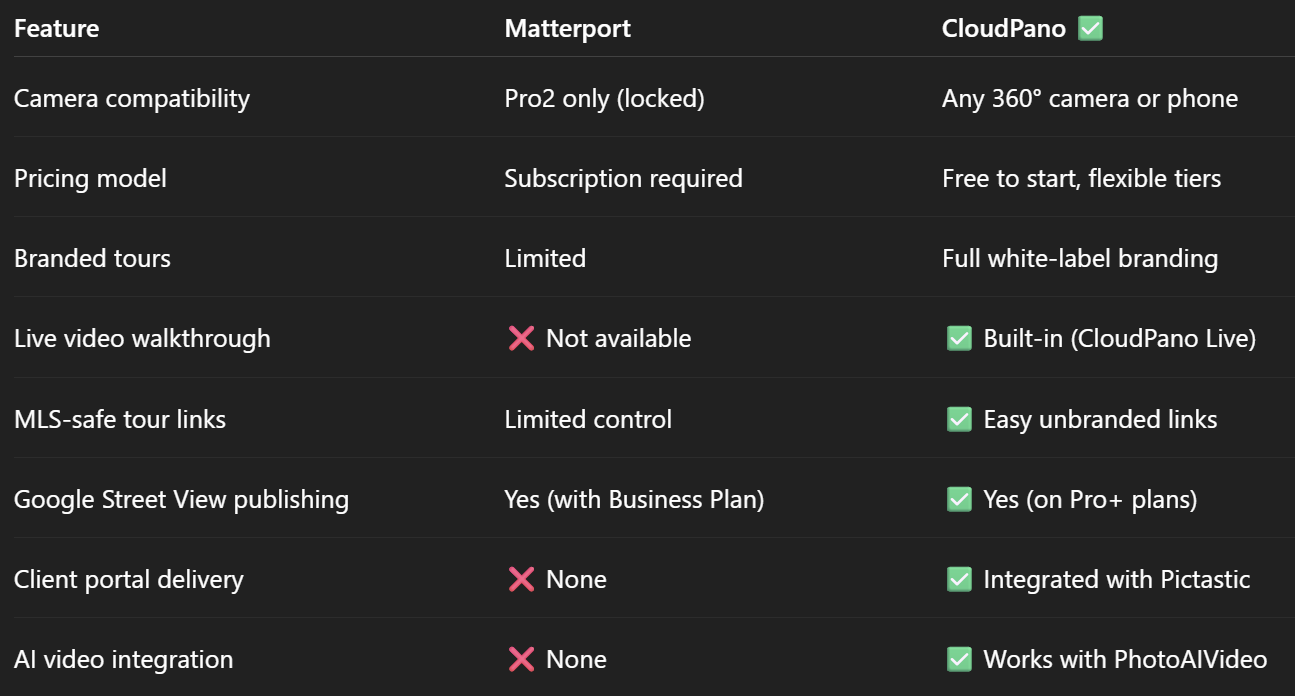The width and height of the screenshot is (1295, 696).
Task: Click MLS-safe tour links cell
Action: pyautogui.click(x=120, y=419)
